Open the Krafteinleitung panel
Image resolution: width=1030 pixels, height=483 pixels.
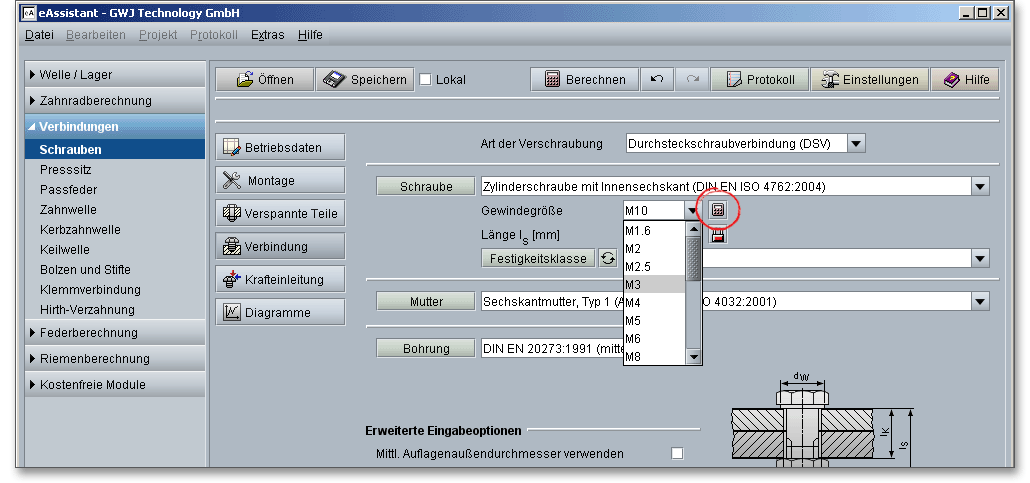(x=280, y=279)
